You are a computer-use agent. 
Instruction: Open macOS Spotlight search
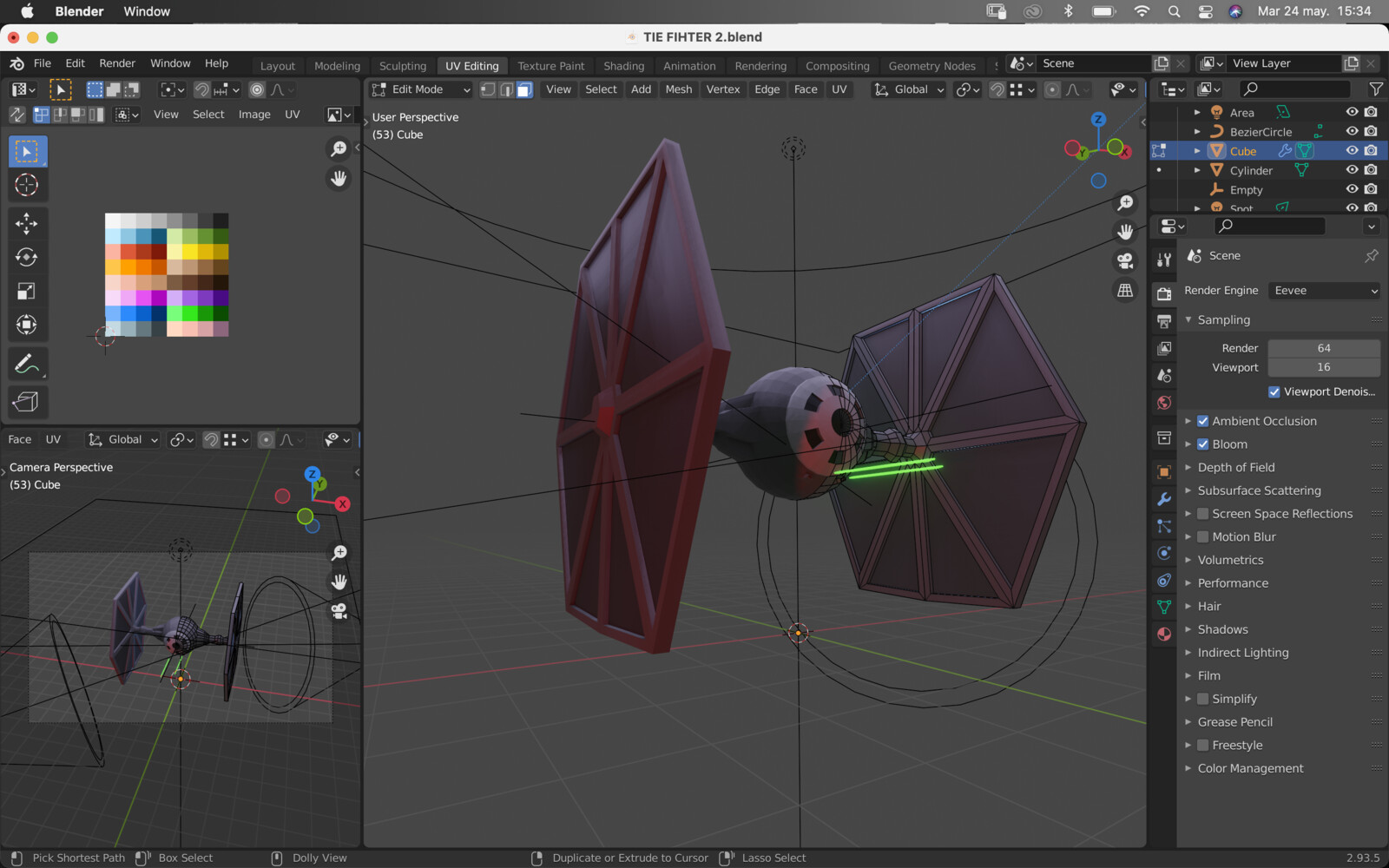coord(1174,11)
